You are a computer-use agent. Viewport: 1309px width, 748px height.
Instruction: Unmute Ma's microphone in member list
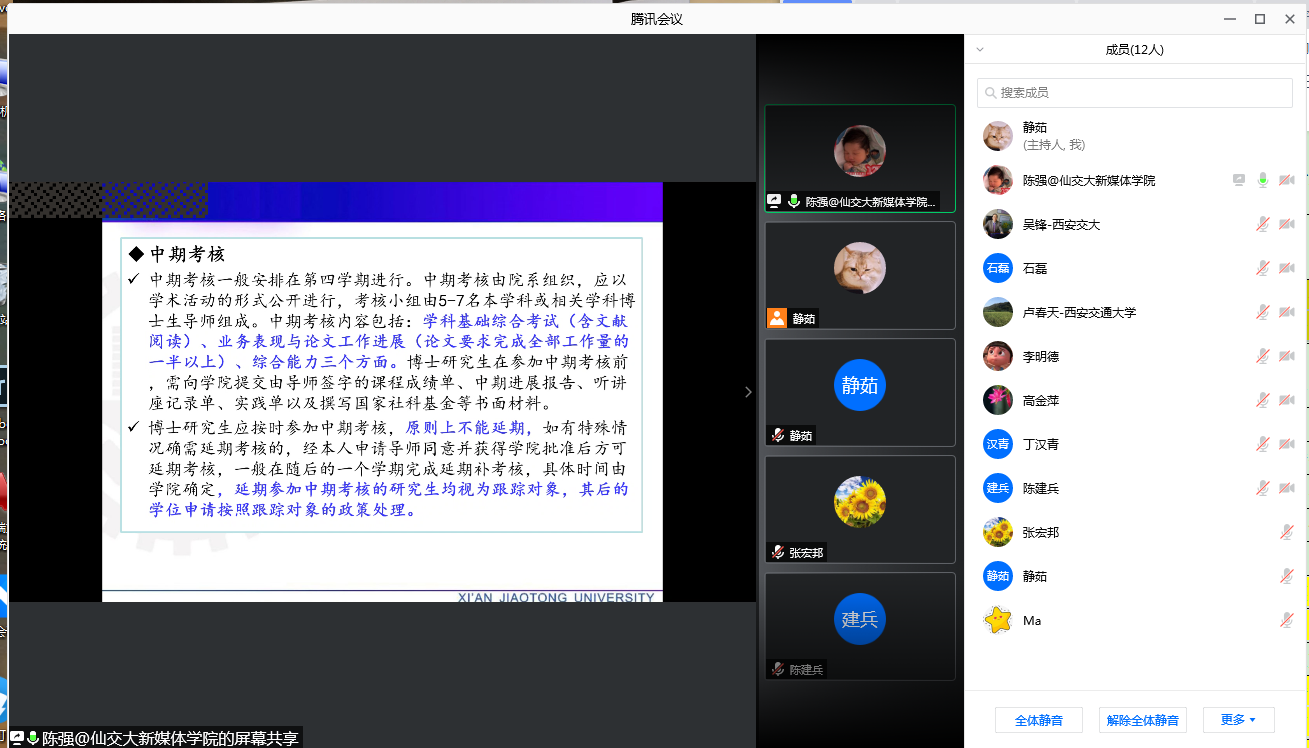pos(1286,621)
